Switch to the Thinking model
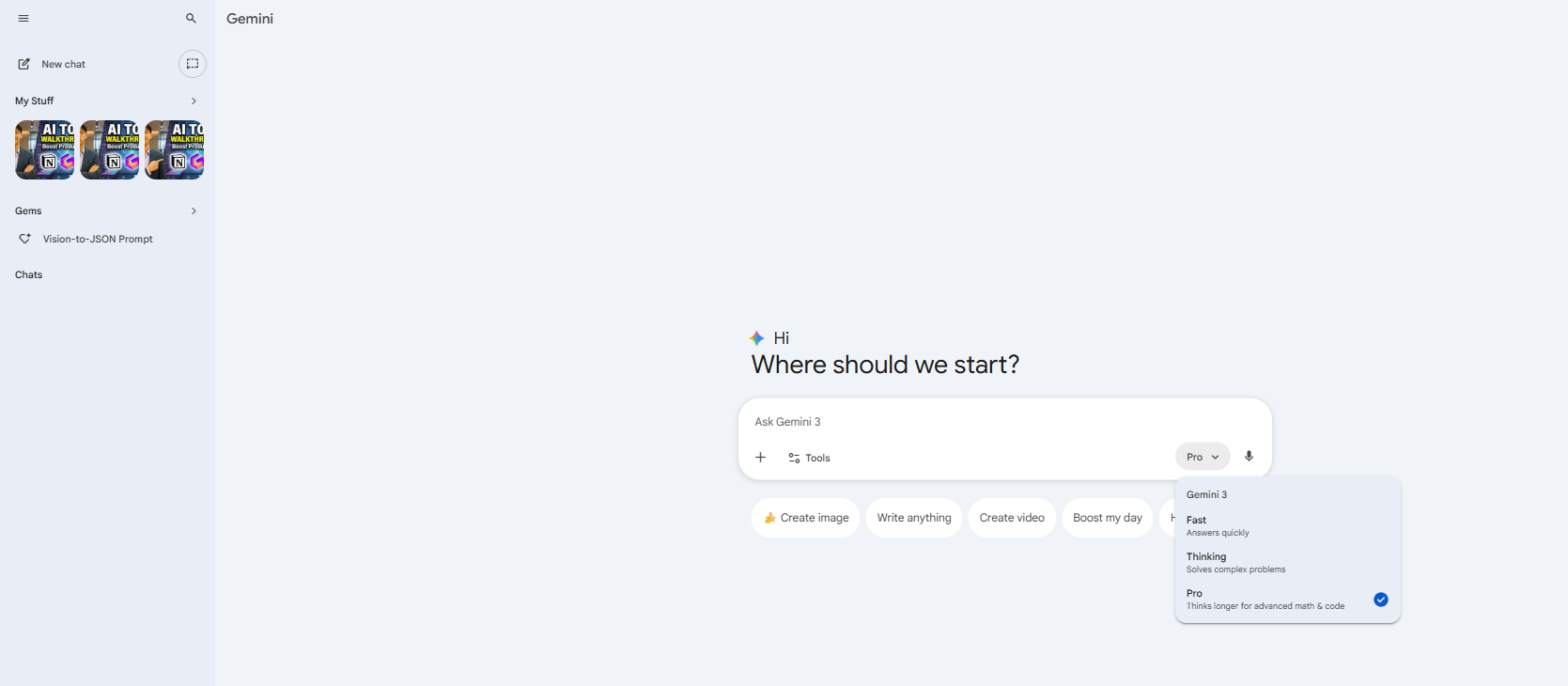The image size is (1568, 686). click(1235, 562)
